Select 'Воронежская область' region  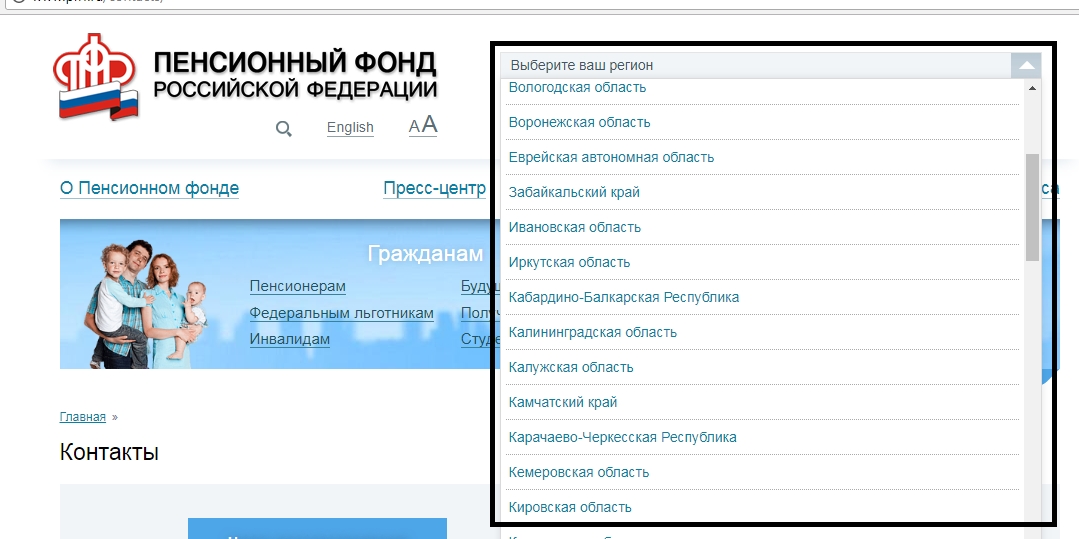(579, 122)
